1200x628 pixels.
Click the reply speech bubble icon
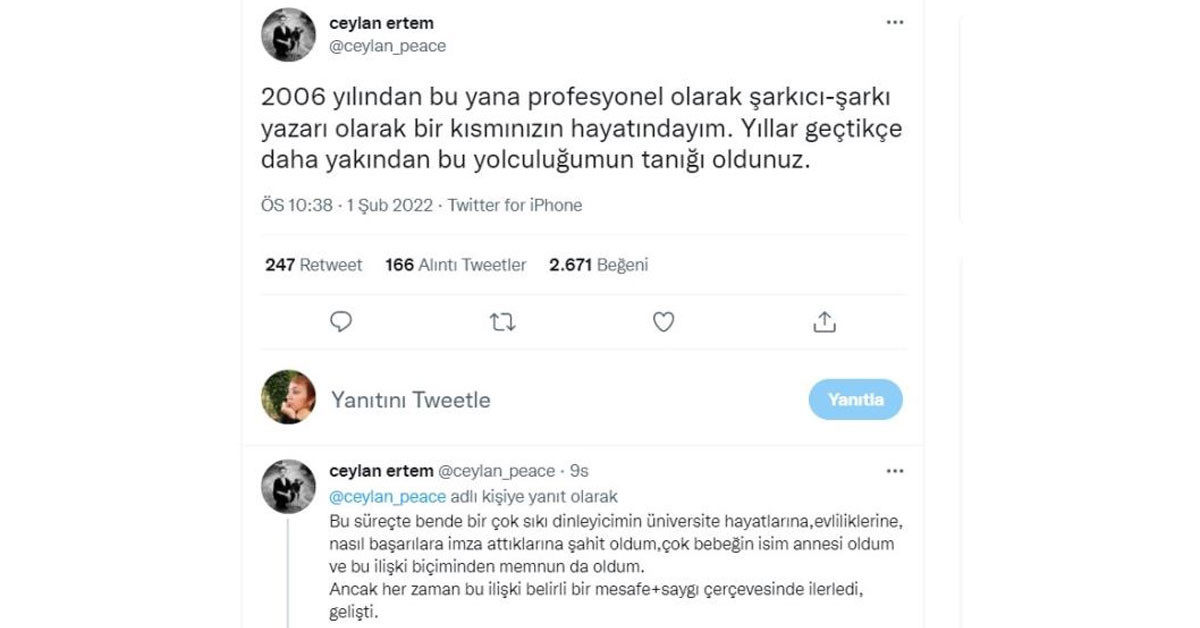point(341,322)
